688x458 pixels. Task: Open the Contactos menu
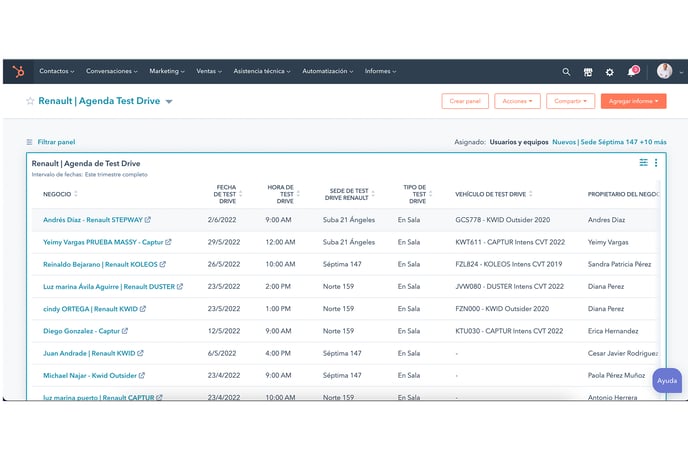[x=57, y=72]
